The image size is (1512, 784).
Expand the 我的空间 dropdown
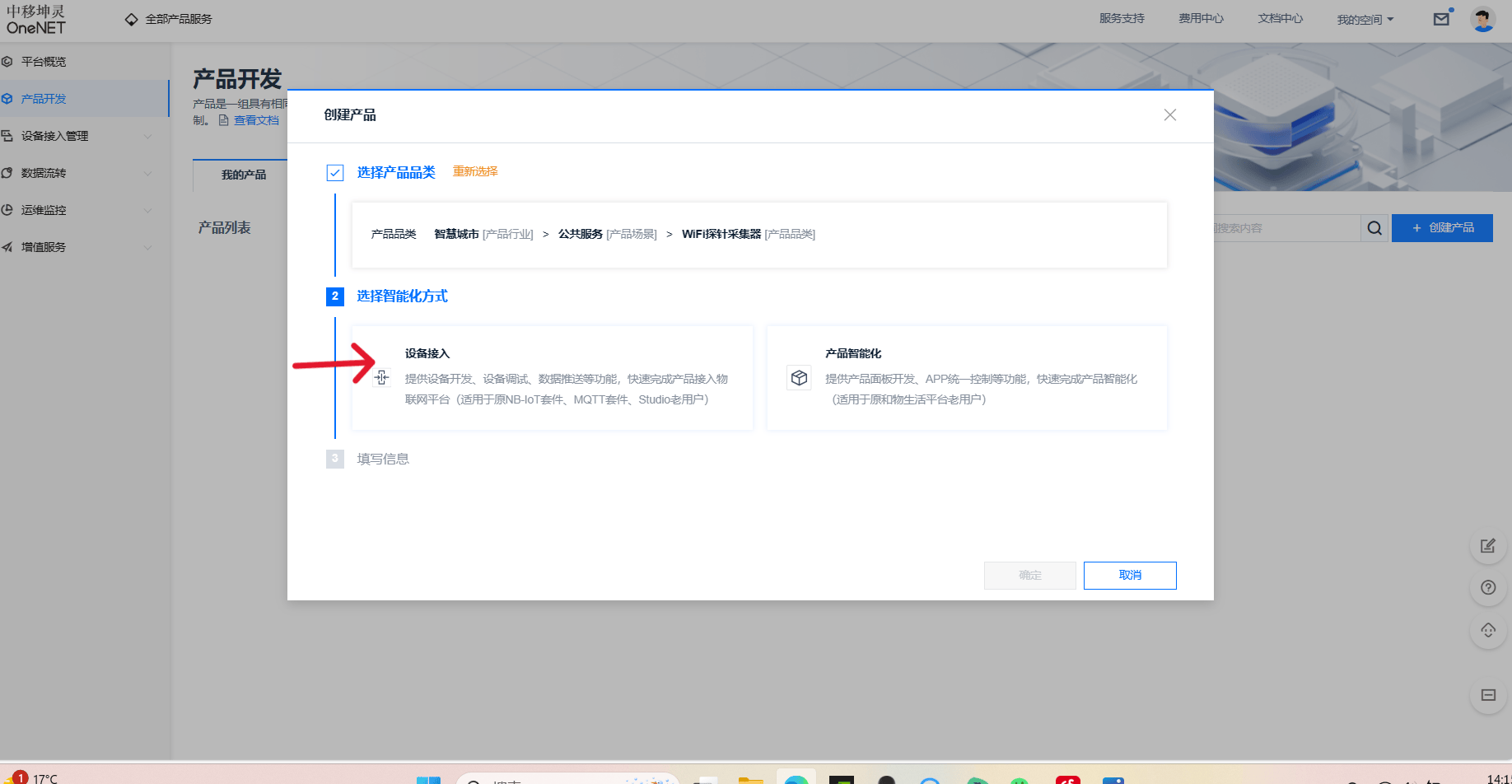(1365, 18)
